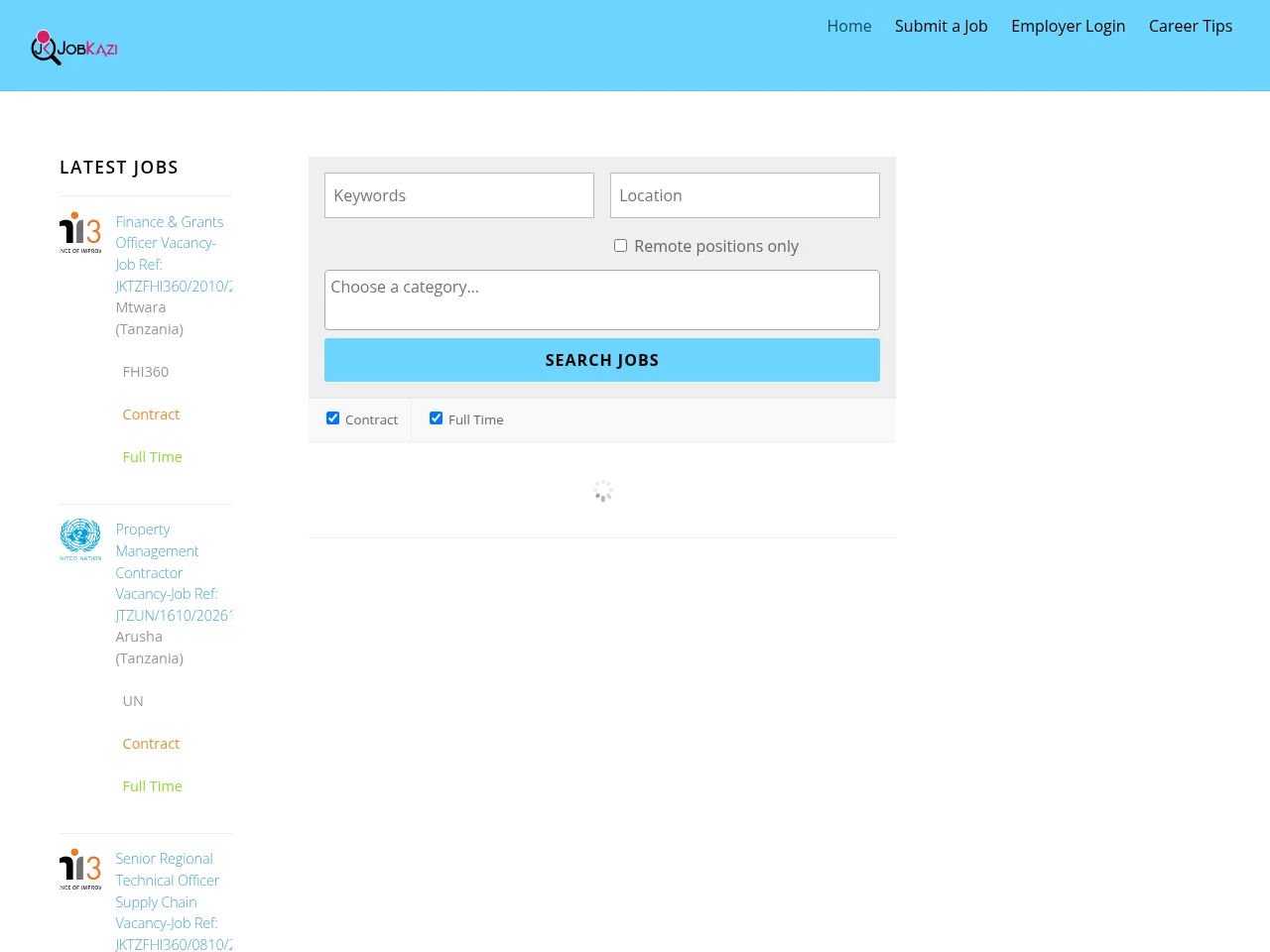Open Employer Login page
The image size is (1270, 952).
point(1069,26)
